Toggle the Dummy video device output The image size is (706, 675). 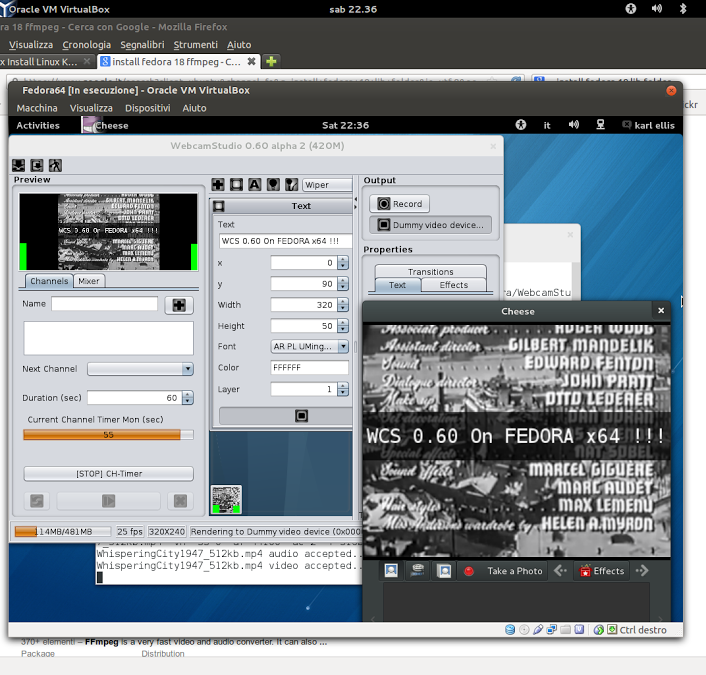click(x=432, y=225)
